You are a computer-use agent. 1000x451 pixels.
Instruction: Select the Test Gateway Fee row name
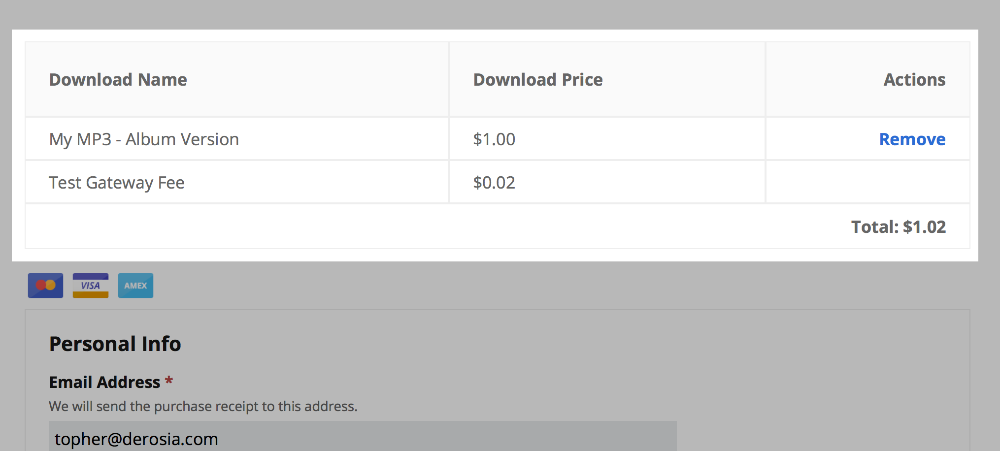click(117, 183)
